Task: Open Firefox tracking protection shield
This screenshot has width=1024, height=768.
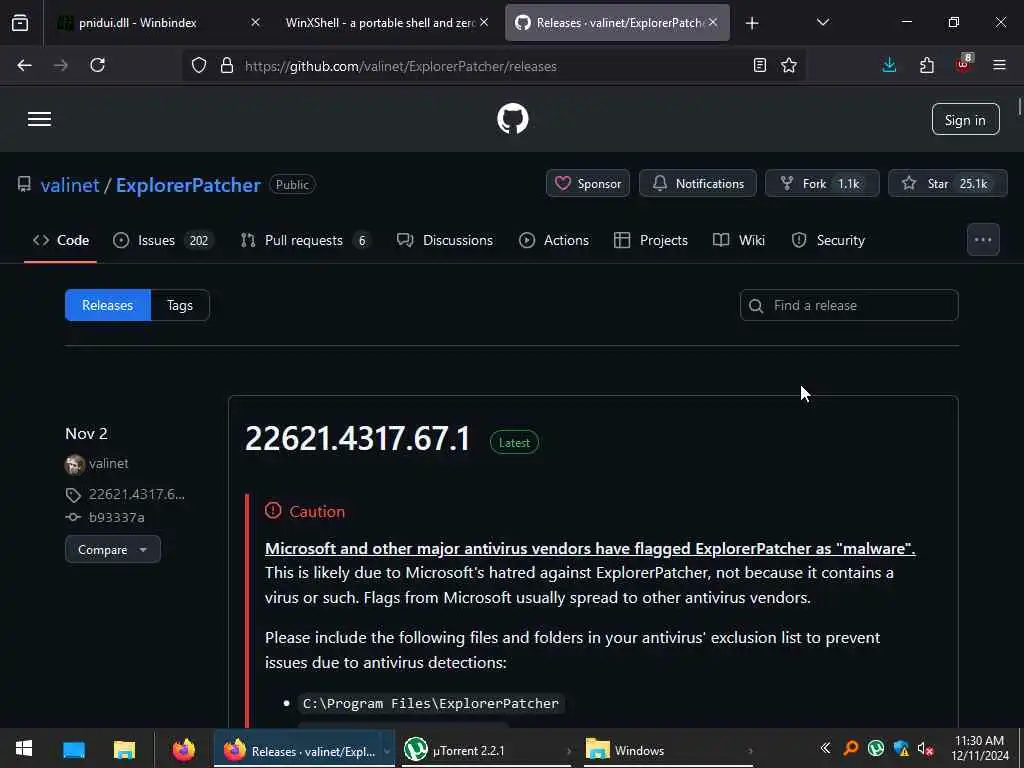Action: 199,65
